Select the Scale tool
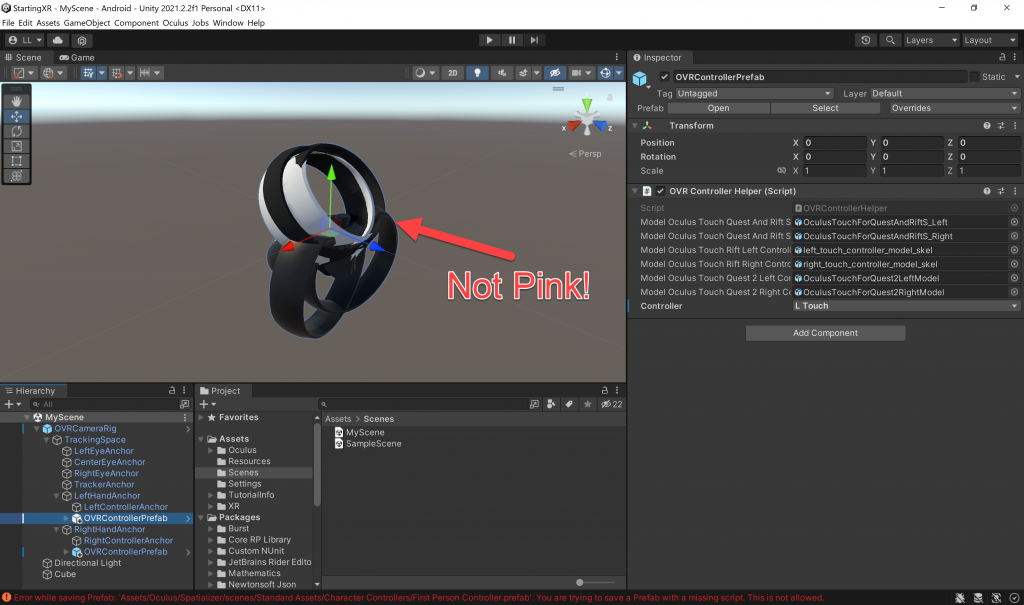This screenshot has width=1024, height=605. point(16,146)
